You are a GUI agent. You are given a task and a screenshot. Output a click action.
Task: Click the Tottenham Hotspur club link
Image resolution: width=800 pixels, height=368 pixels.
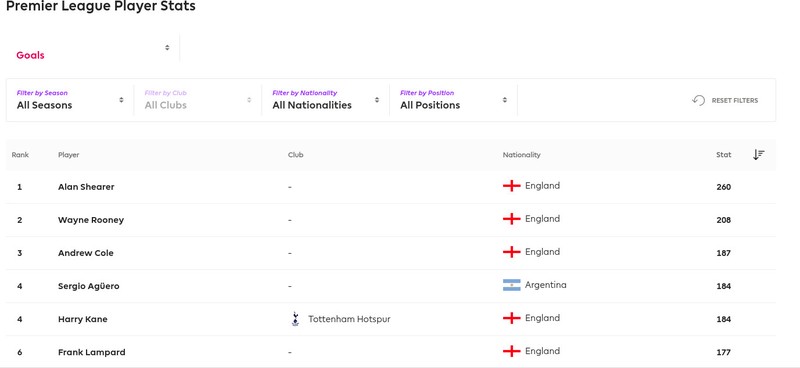[x=349, y=319]
